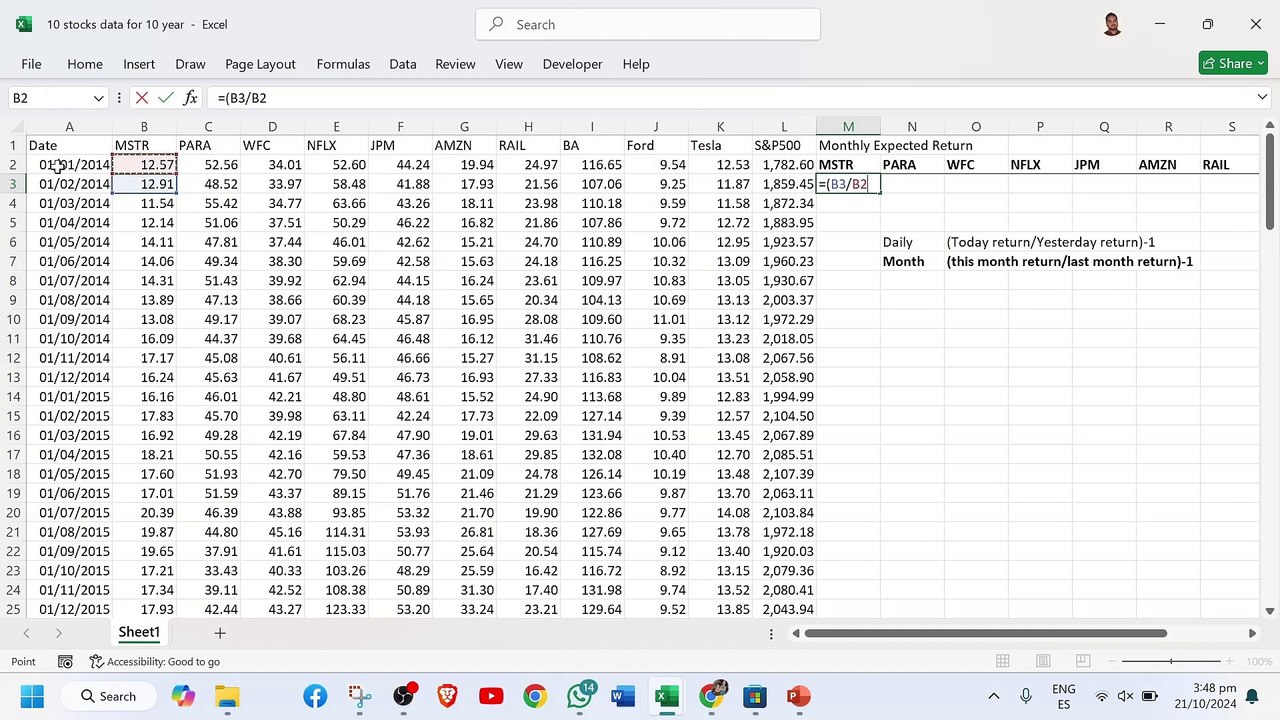The height and width of the screenshot is (720, 1280).
Task: Open the Data ribbon tab
Action: pyautogui.click(x=403, y=64)
